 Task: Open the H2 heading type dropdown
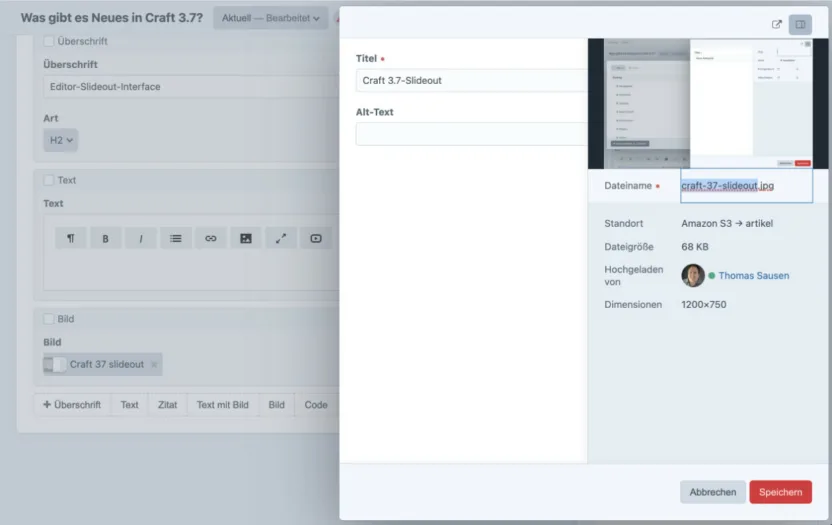click(60, 140)
